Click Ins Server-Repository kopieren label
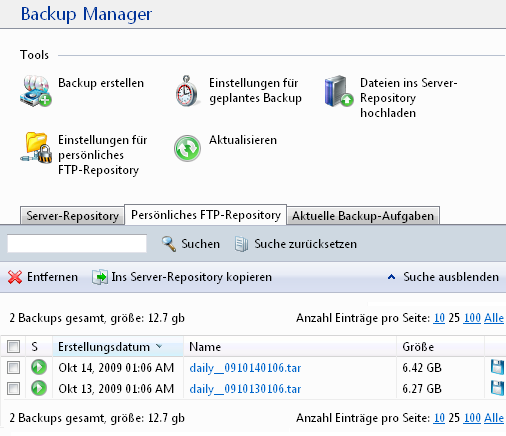The height and width of the screenshot is (436, 506). [x=192, y=277]
